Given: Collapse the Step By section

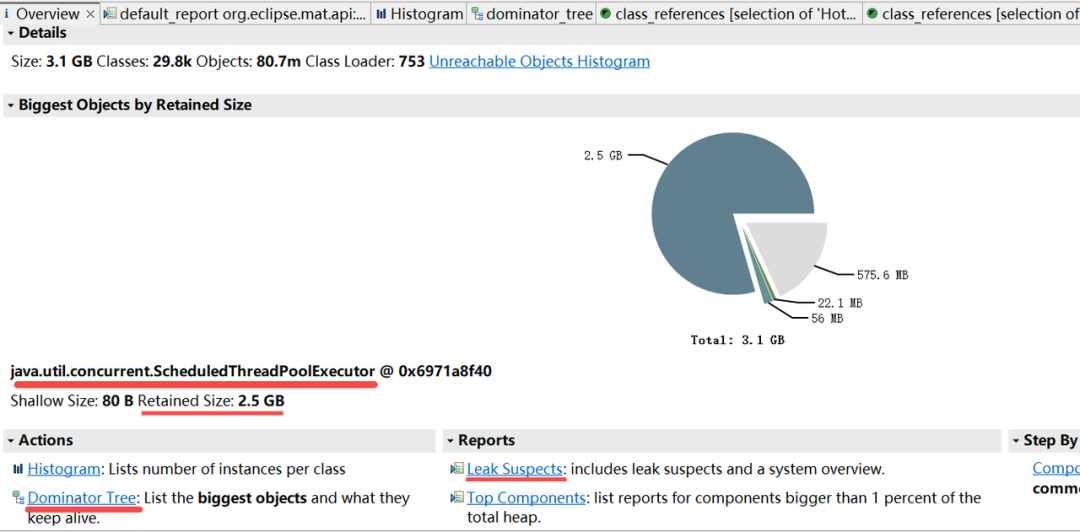Looking at the screenshot, I should coord(1017,440).
